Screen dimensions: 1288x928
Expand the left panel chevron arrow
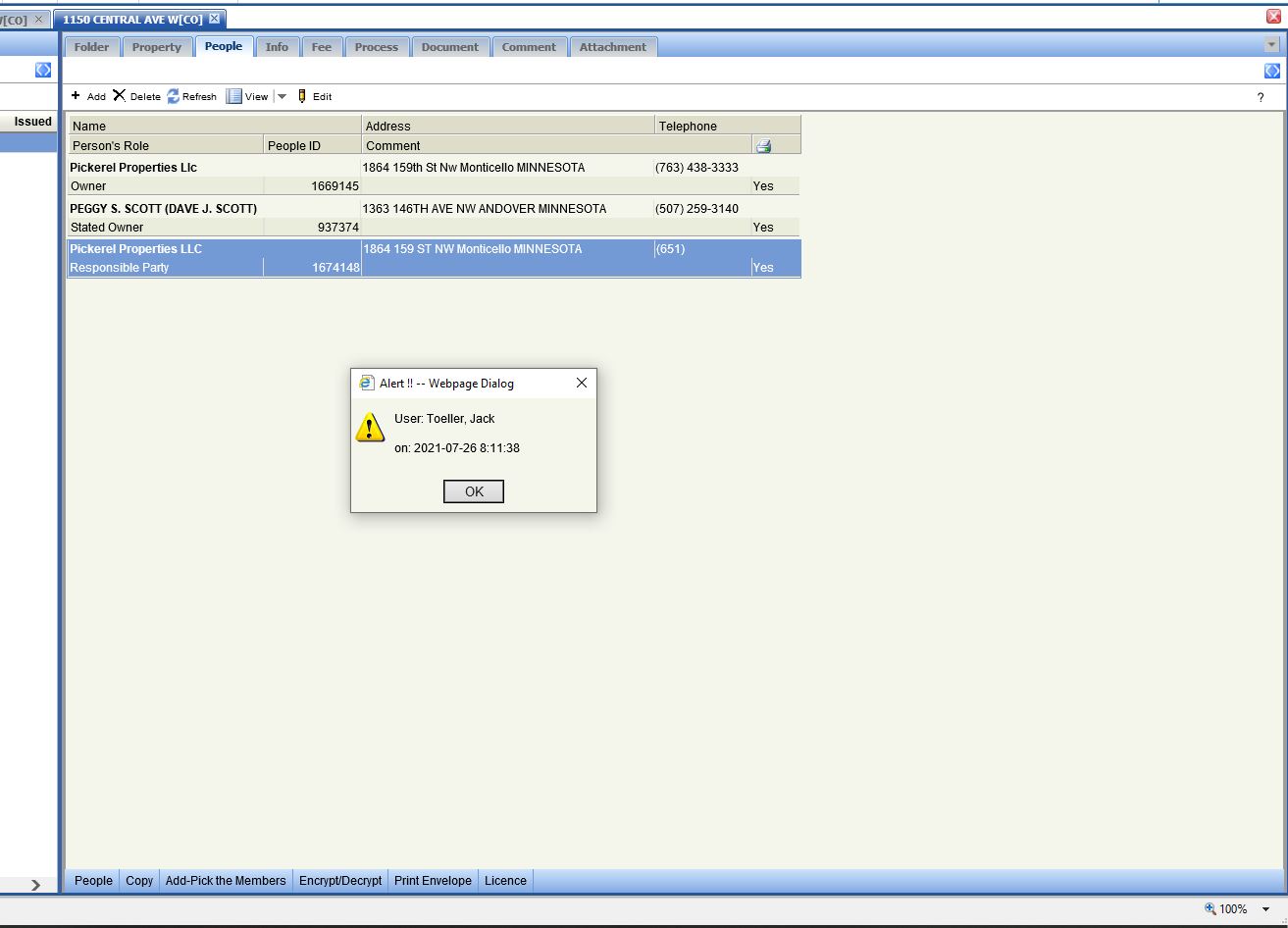click(36, 885)
